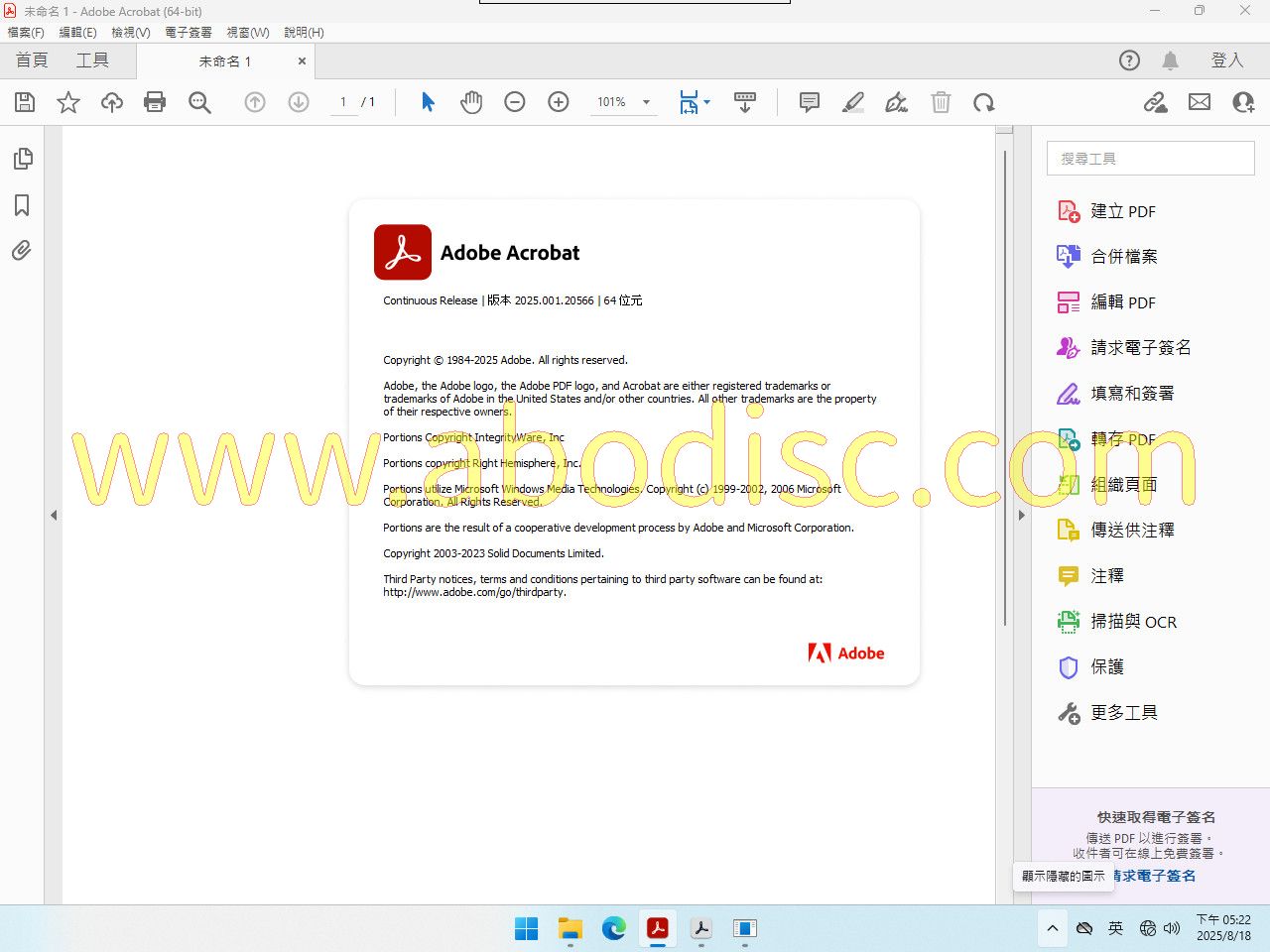Click the 英 input language indicator

pyautogui.click(x=1115, y=928)
